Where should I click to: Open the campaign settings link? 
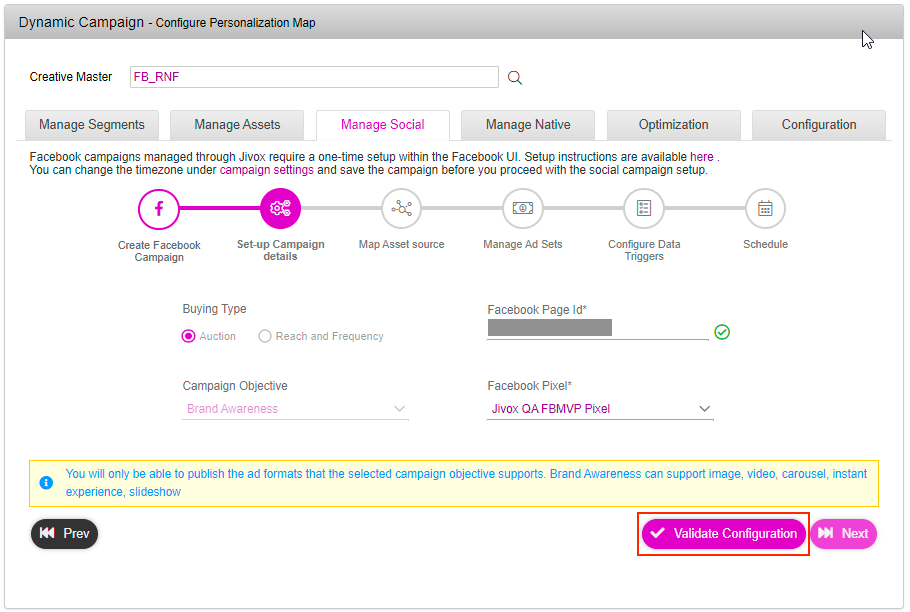[x=266, y=170]
